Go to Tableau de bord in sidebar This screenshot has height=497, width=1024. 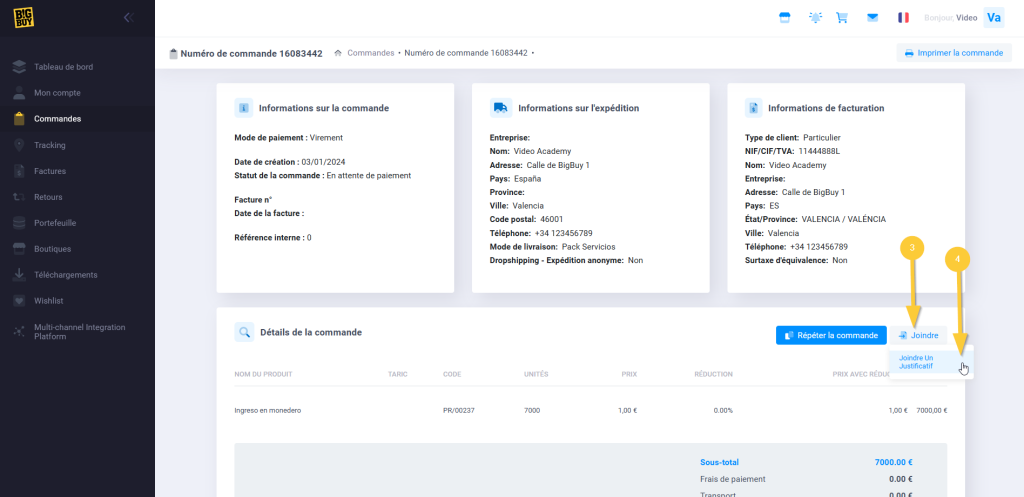point(63,67)
